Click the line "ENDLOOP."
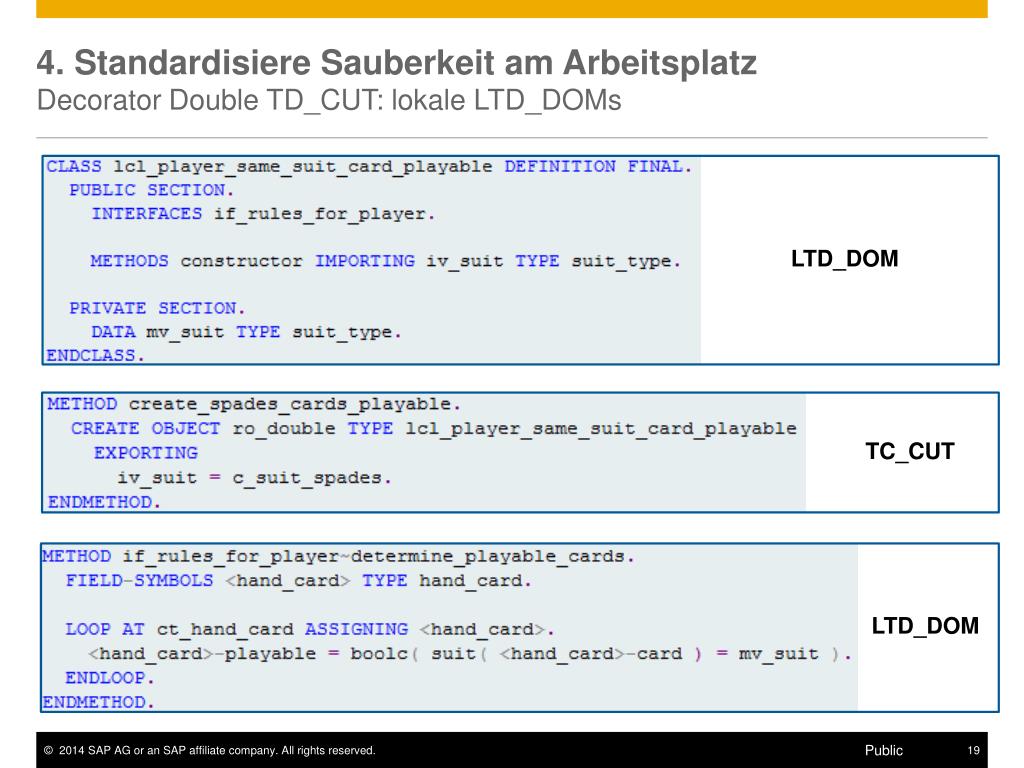 110,678
